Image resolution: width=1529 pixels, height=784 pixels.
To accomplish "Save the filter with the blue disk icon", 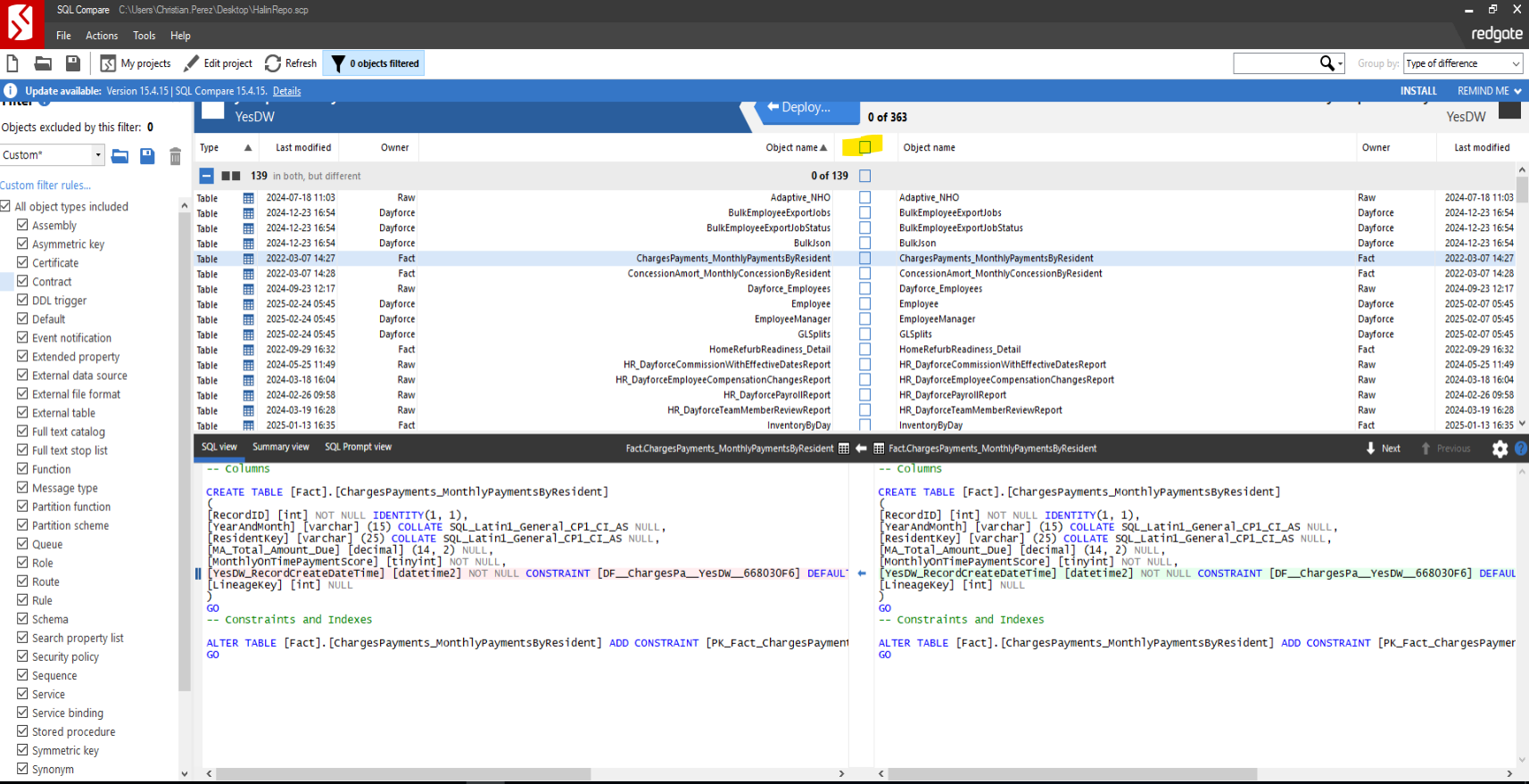I will (x=147, y=156).
